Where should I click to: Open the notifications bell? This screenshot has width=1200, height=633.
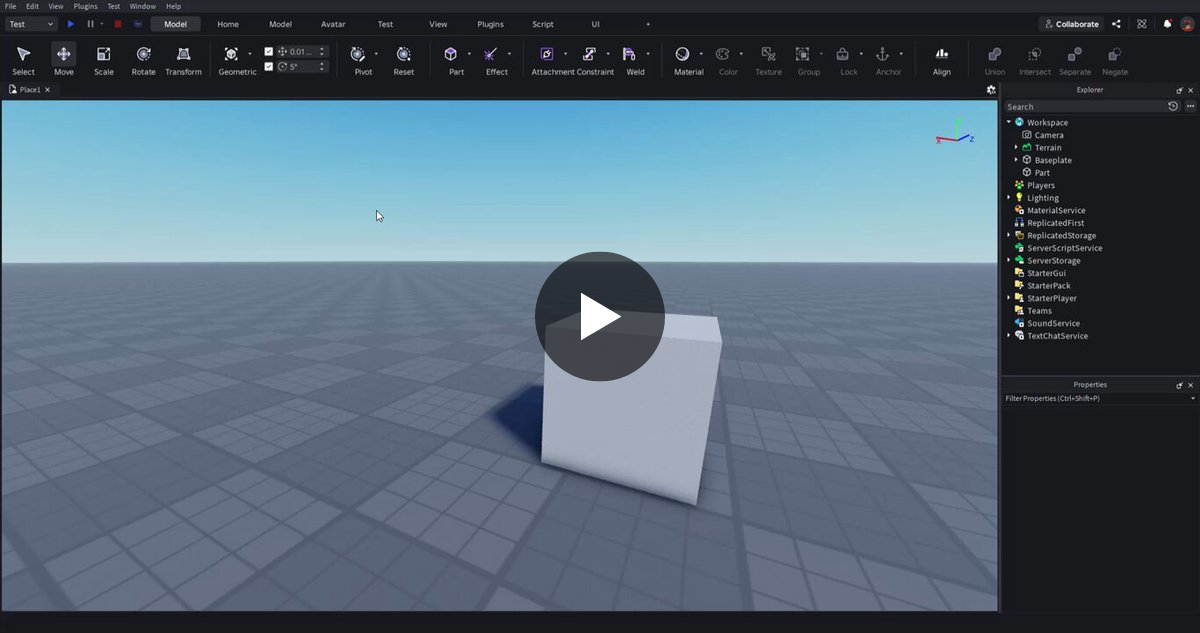point(1167,24)
